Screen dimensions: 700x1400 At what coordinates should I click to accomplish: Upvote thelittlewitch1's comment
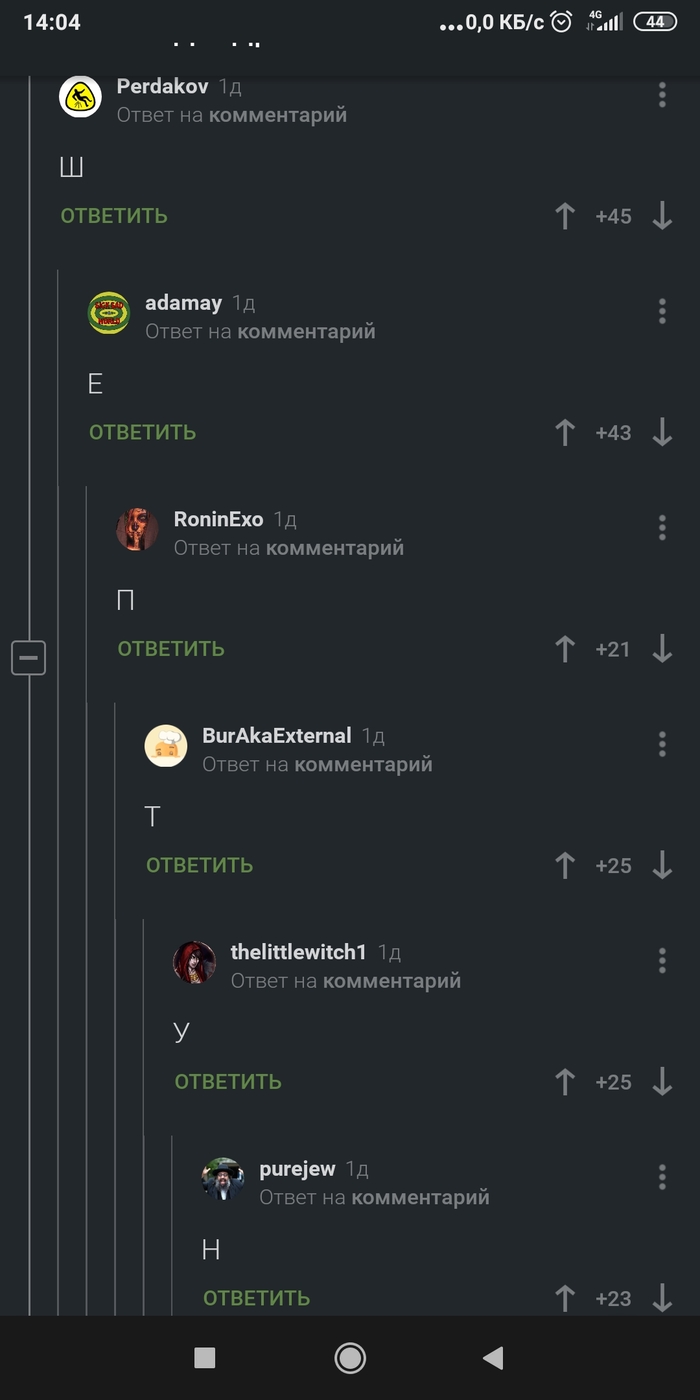[565, 1082]
